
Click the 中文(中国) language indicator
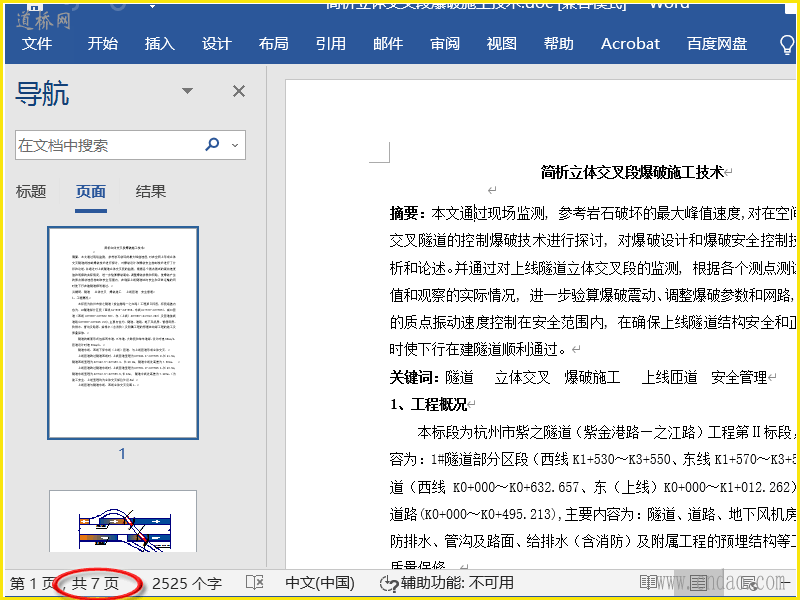click(x=320, y=583)
